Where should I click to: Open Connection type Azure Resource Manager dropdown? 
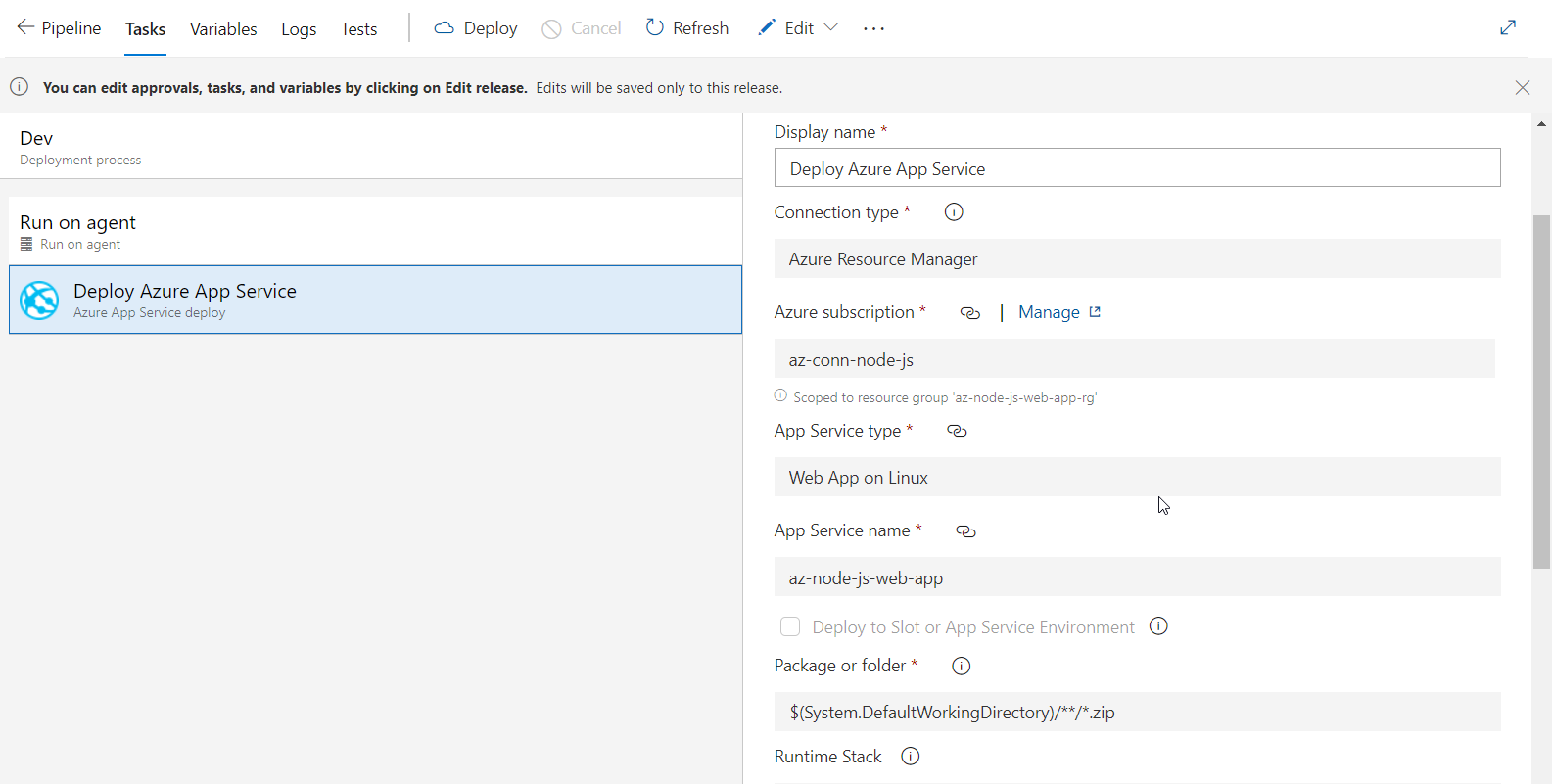tap(1137, 258)
